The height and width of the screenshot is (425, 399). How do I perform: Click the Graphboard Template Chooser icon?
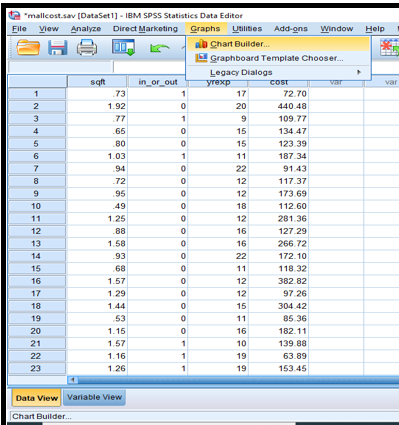coord(201,58)
